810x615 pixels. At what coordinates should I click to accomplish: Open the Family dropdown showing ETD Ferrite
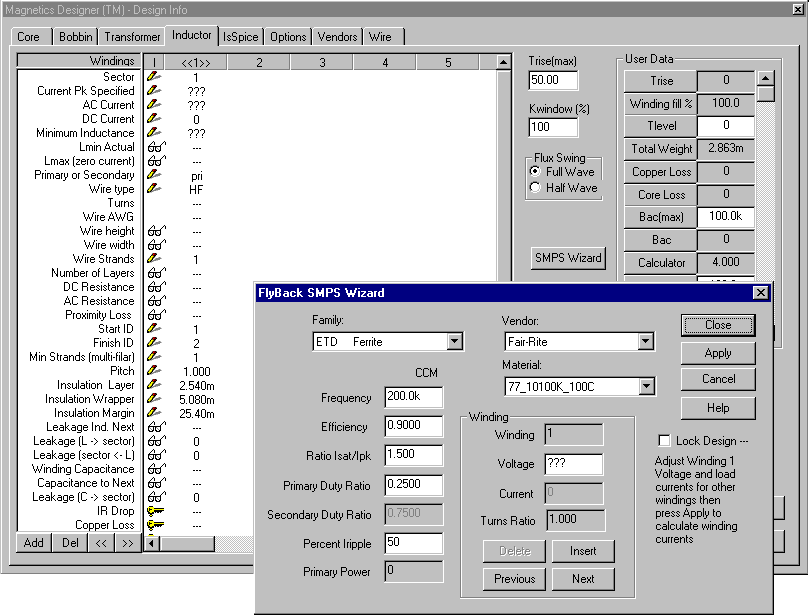(455, 342)
